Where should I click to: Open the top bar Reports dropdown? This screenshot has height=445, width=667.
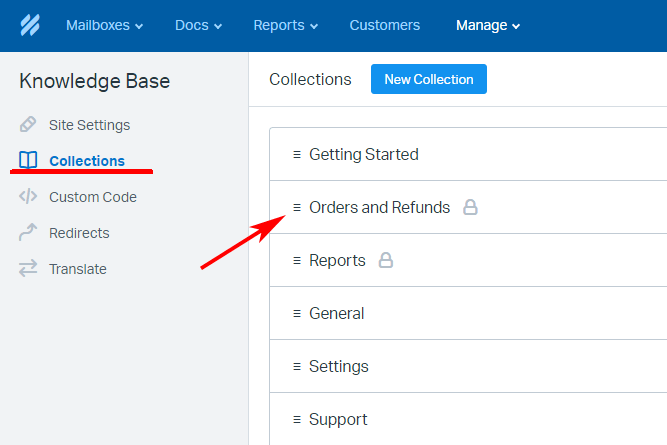tap(285, 25)
